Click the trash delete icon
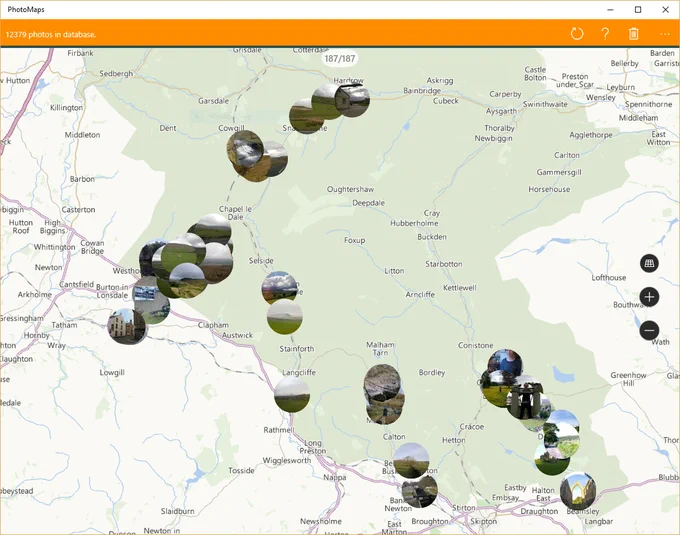 point(634,33)
